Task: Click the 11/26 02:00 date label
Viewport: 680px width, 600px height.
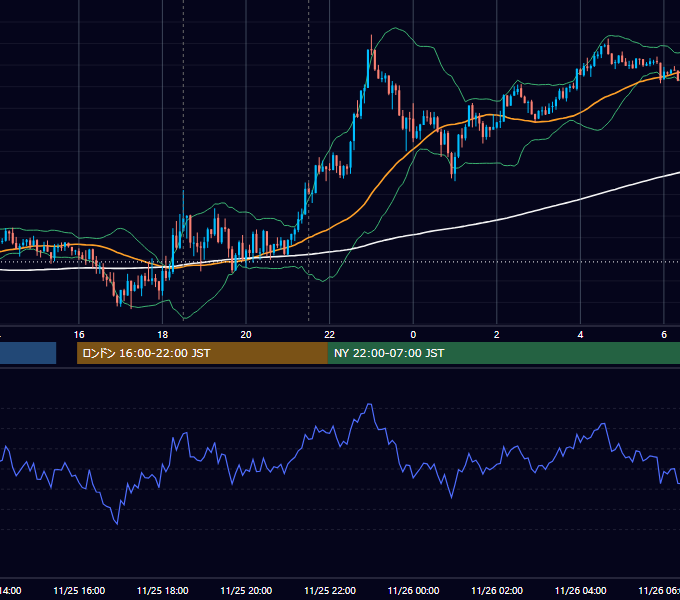Action: [x=497, y=591]
